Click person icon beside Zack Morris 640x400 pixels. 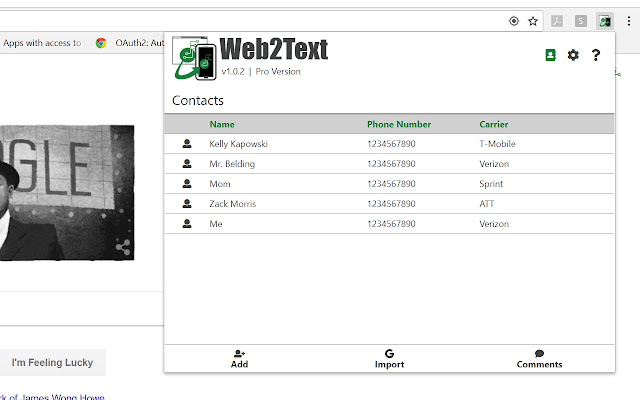click(x=187, y=203)
